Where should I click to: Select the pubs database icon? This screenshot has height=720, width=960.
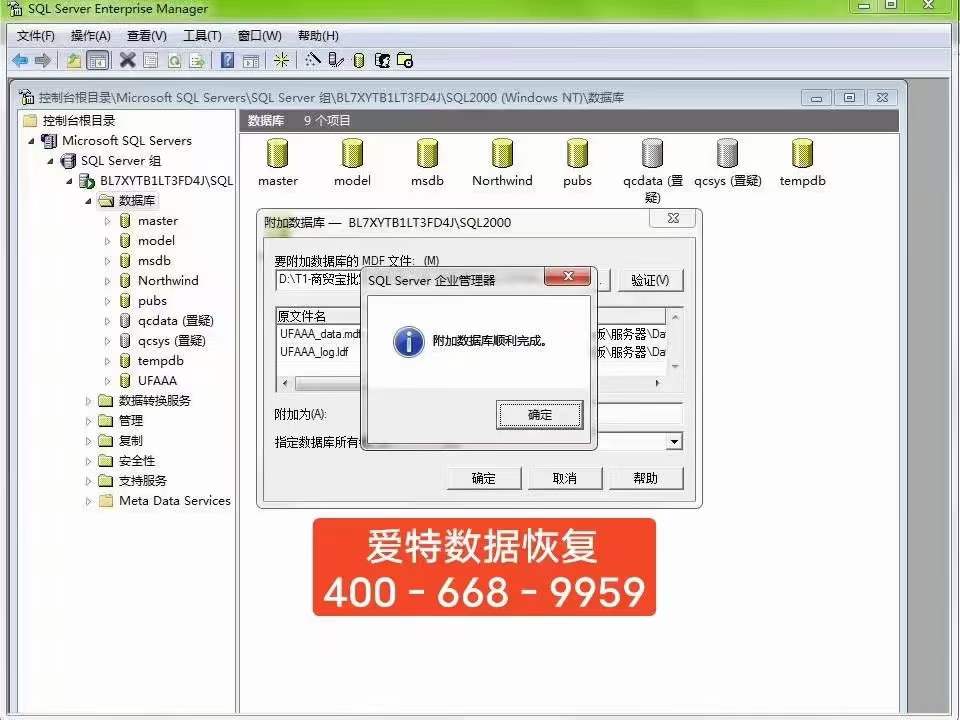pyautogui.click(x=577, y=155)
